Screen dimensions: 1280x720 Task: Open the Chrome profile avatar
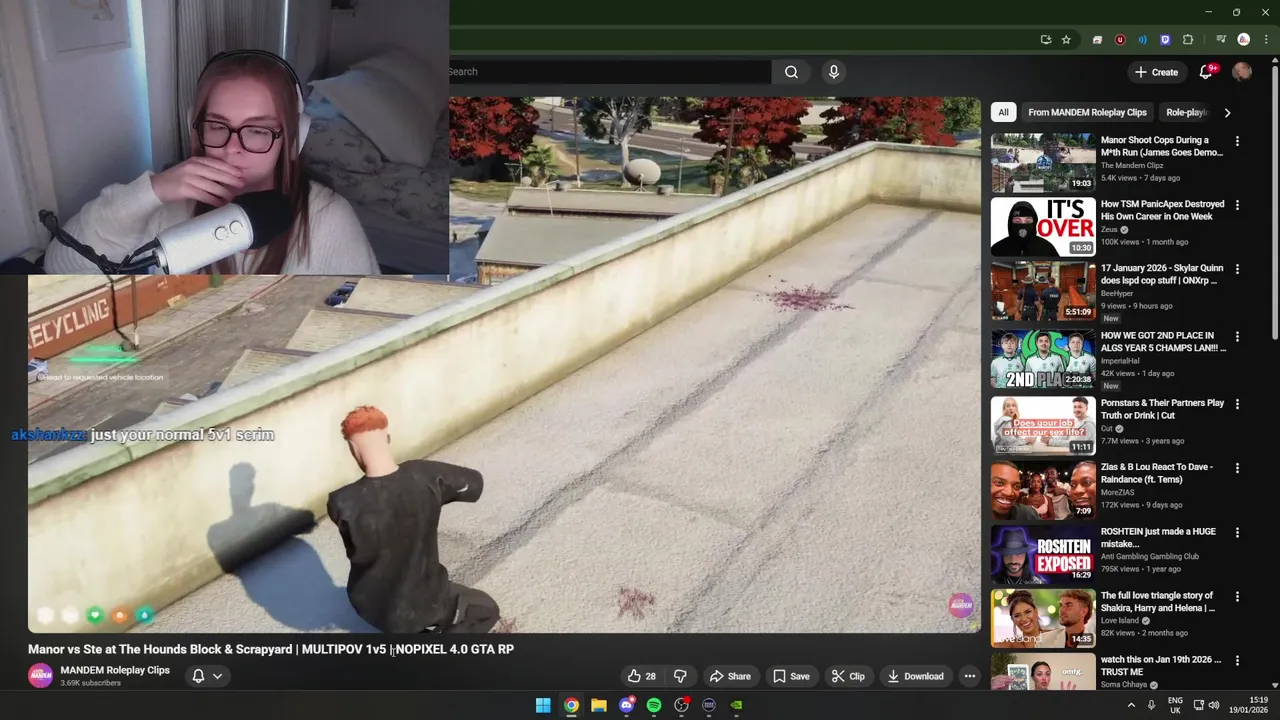coord(1243,40)
